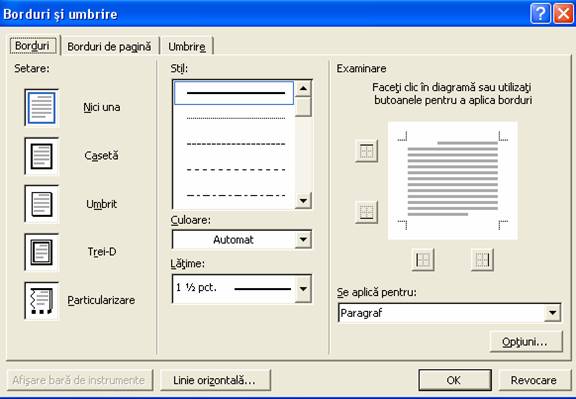Select the Nici una border setting icon
Viewport: 576px width, 399px height.
pyautogui.click(x=42, y=108)
